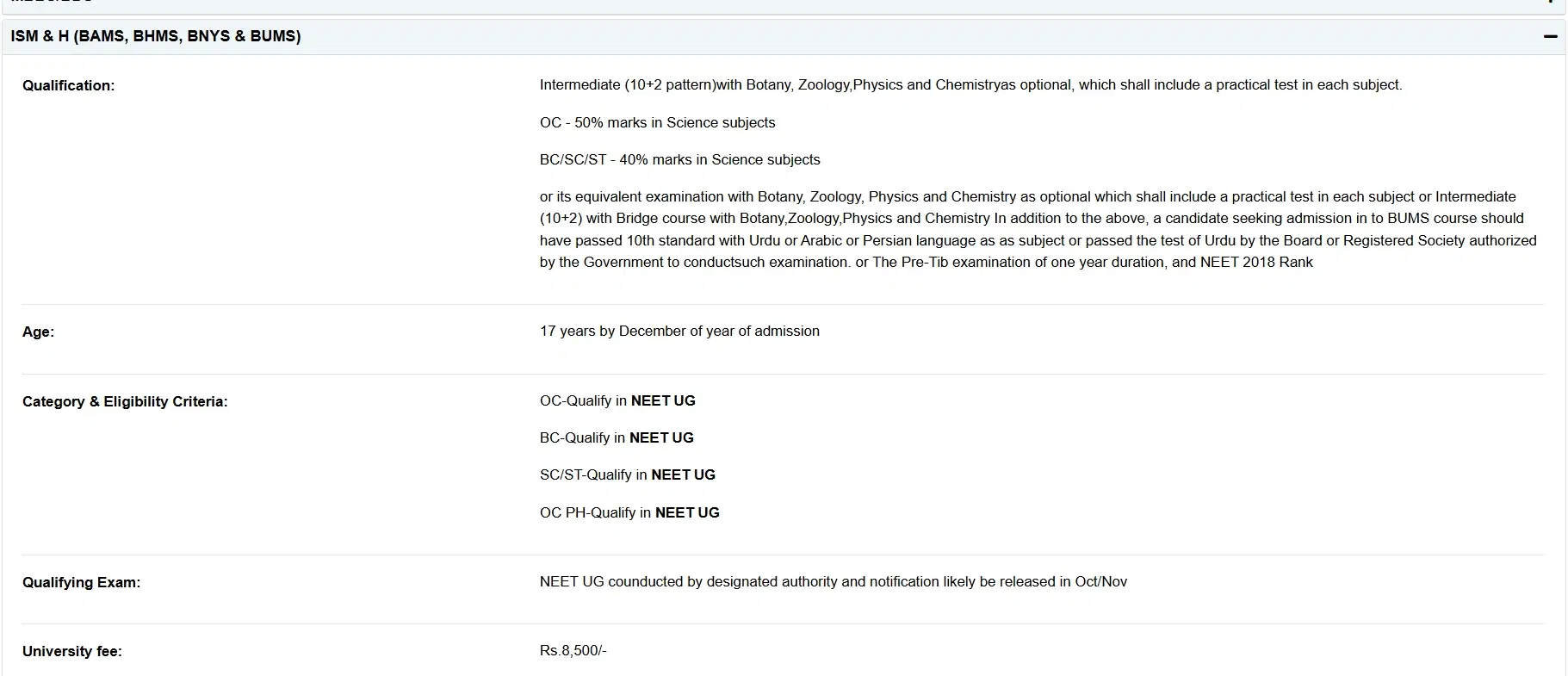
Task: Click the 'OC - 50% marks' line
Action: click(x=657, y=122)
